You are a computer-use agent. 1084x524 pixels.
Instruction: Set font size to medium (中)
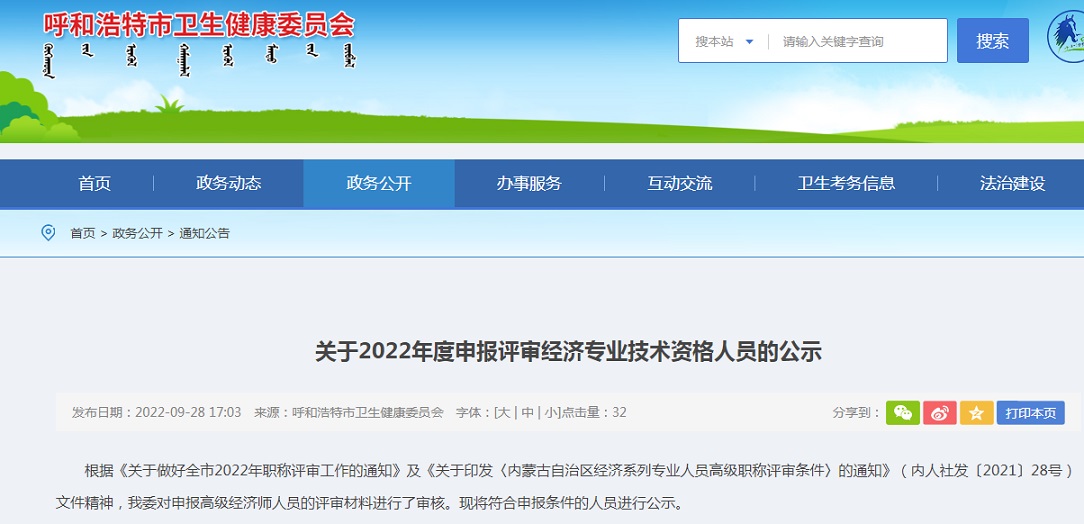(x=526, y=413)
